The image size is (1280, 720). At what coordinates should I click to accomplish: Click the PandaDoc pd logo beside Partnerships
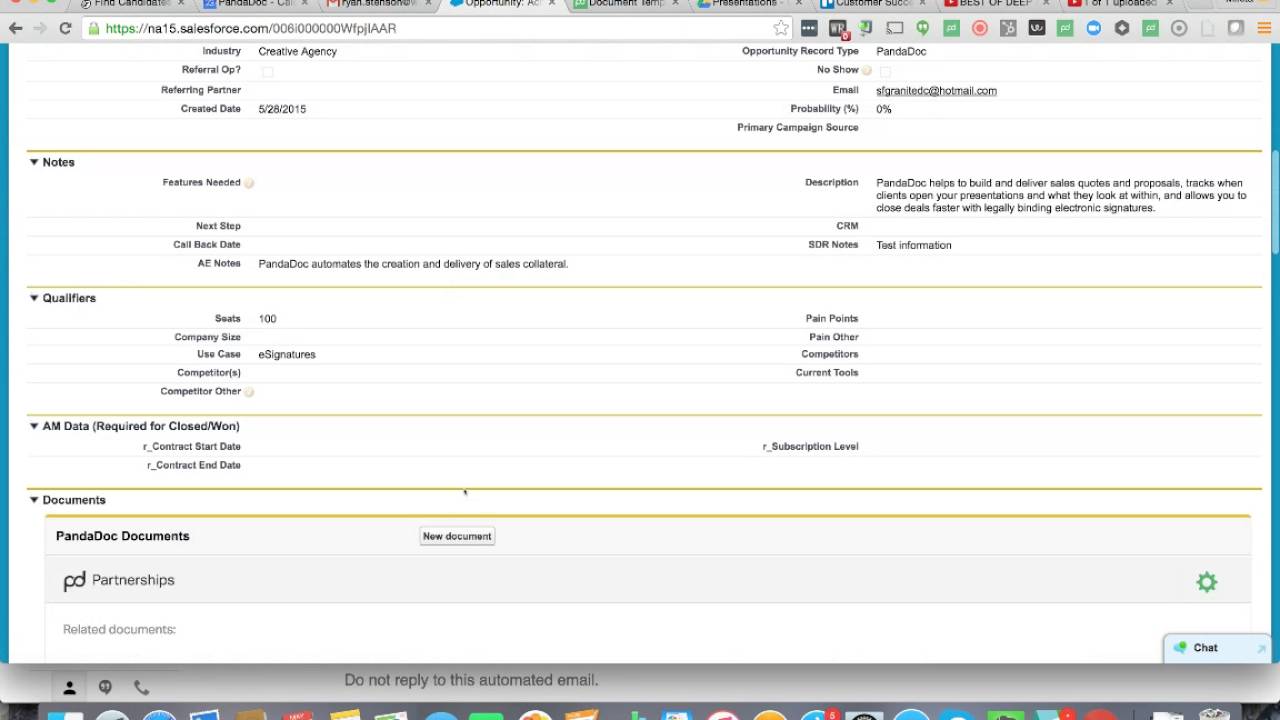[74, 581]
